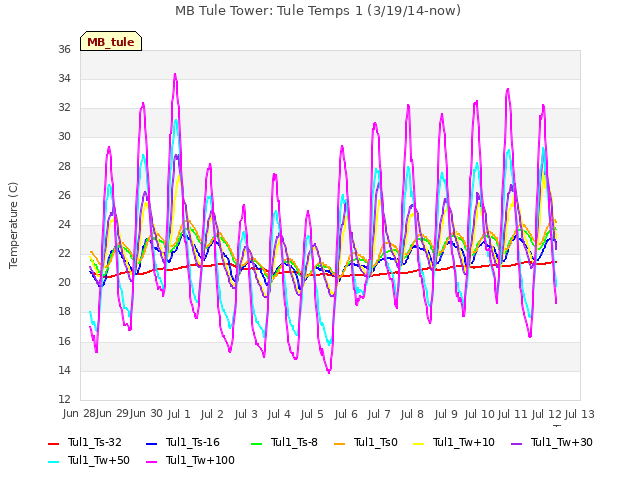Click the Jun 28 x-axis tick label
Image resolution: width=640 pixels, height=480 pixels.
pyautogui.click(x=79, y=414)
